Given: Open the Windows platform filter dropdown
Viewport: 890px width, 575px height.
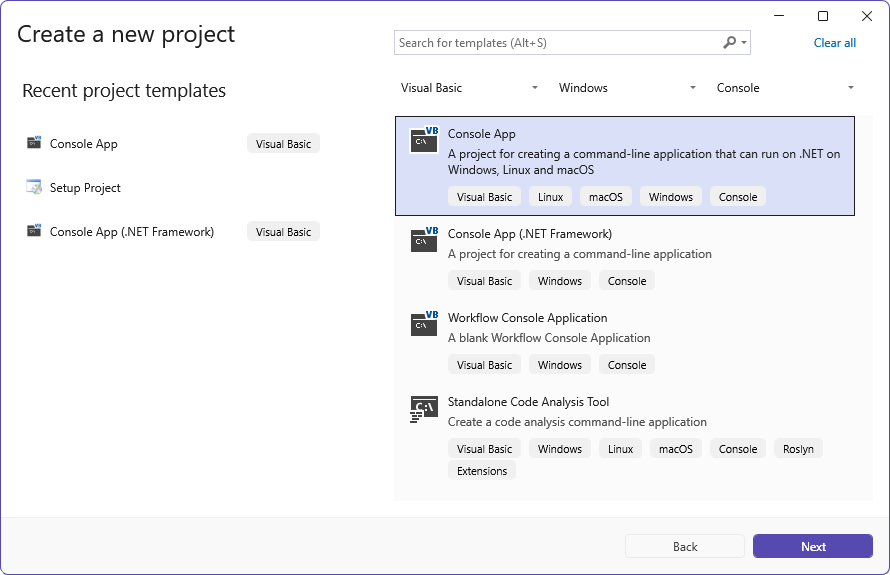Looking at the screenshot, I should tap(627, 88).
